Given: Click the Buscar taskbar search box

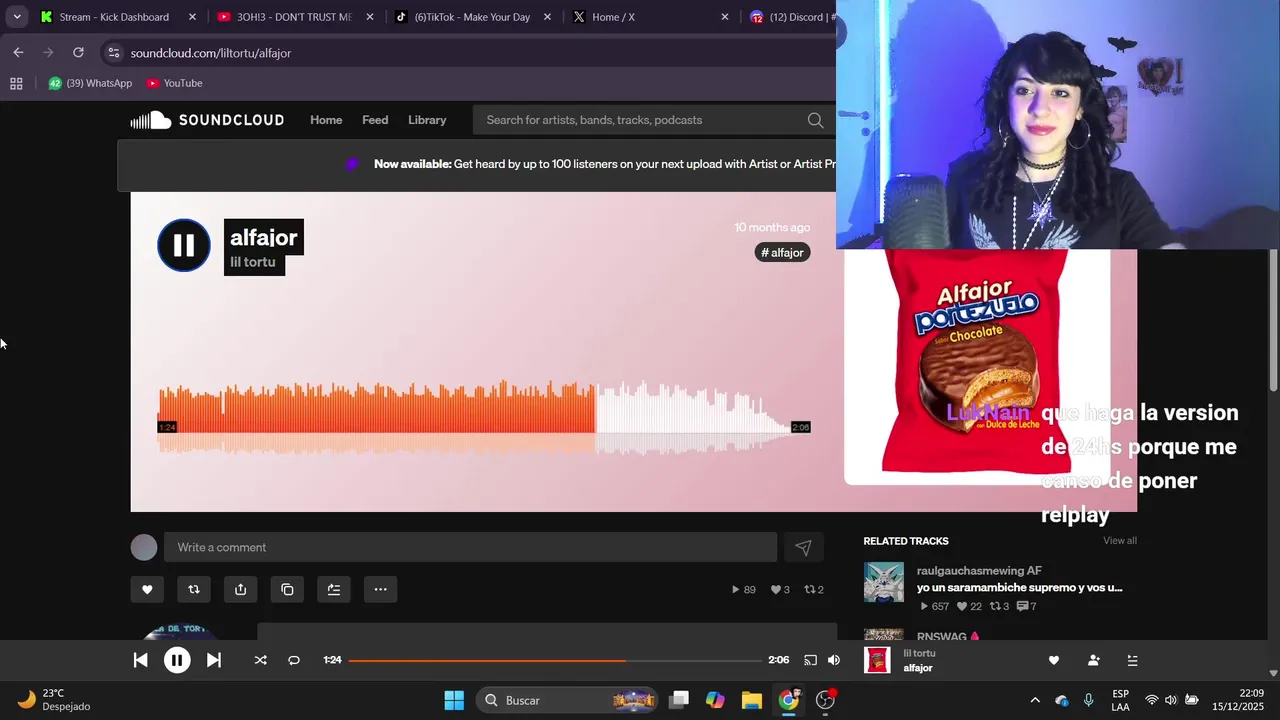Looking at the screenshot, I should point(567,700).
